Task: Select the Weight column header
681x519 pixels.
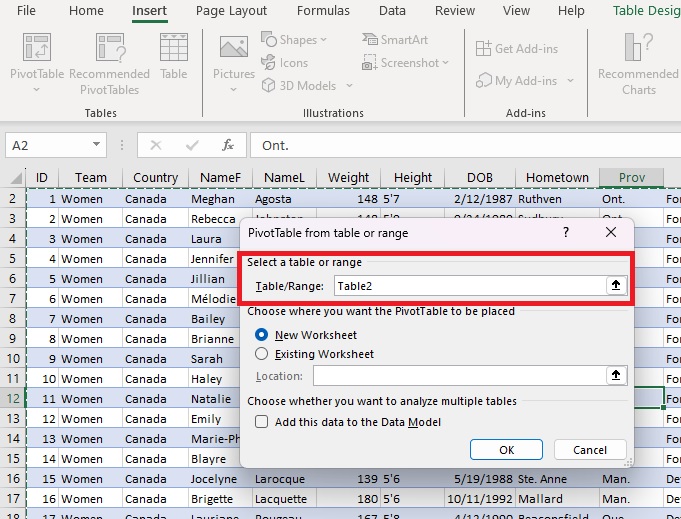Action: point(348,178)
